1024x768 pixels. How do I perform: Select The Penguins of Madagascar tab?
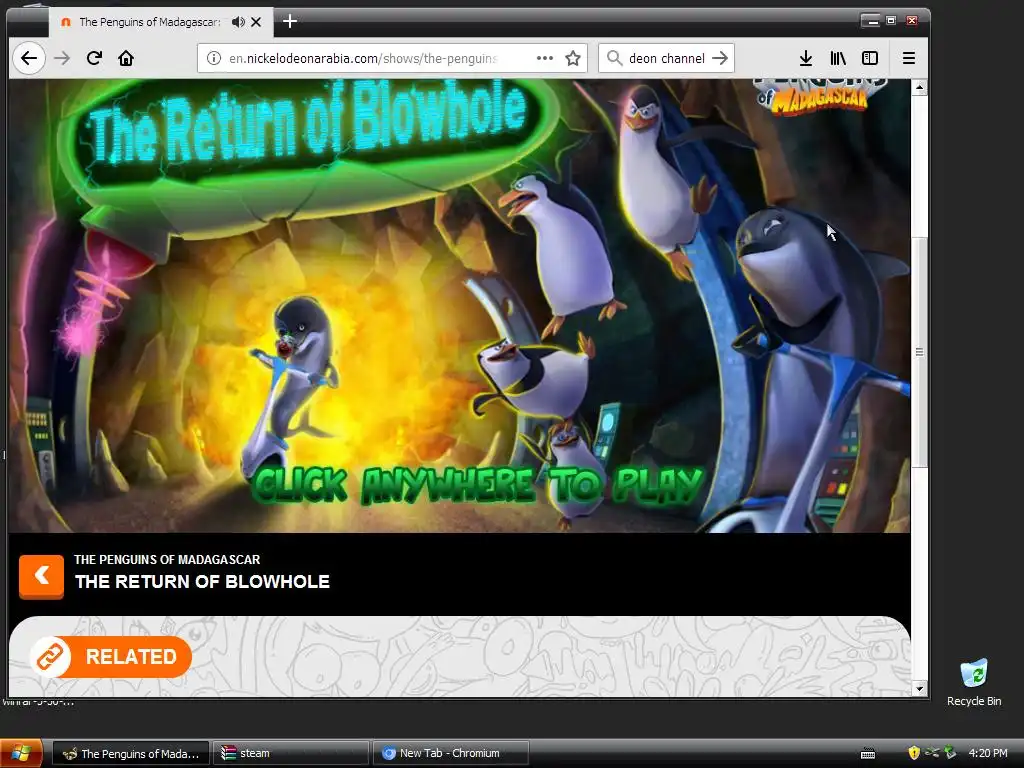tap(159, 22)
